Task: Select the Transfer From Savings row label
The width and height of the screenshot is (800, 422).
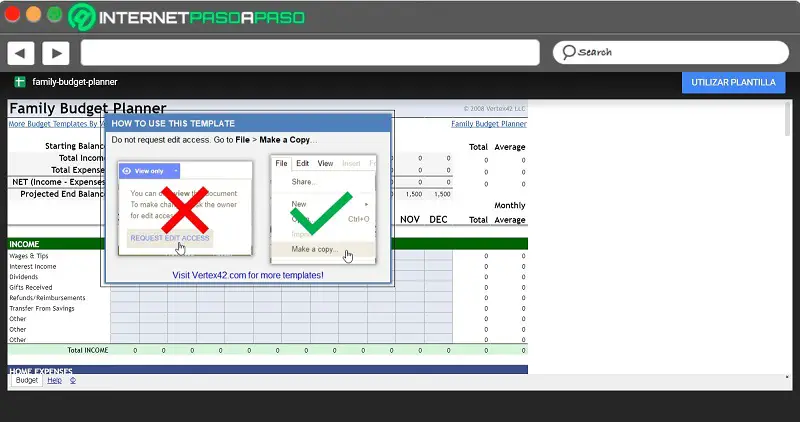Action: (x=42, y=308)
